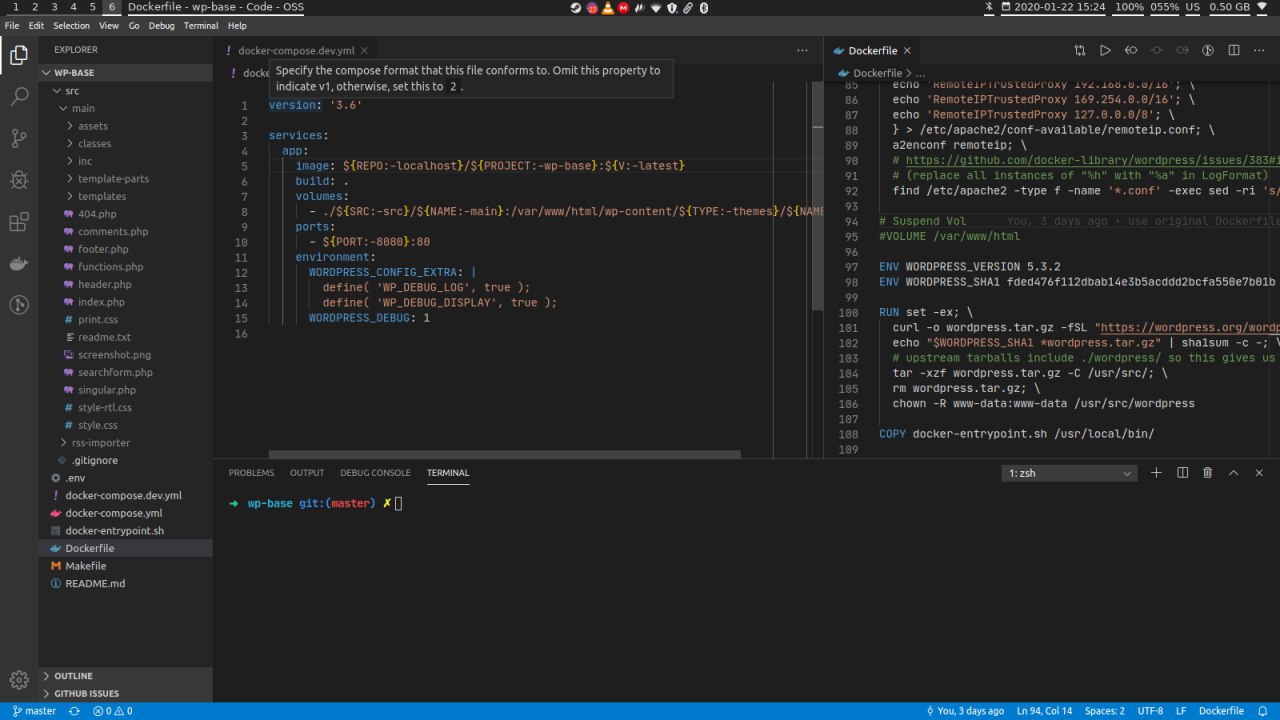Open errors and warnings count in status bar
The image size is (1280, 720).
[x=112, y=711]
